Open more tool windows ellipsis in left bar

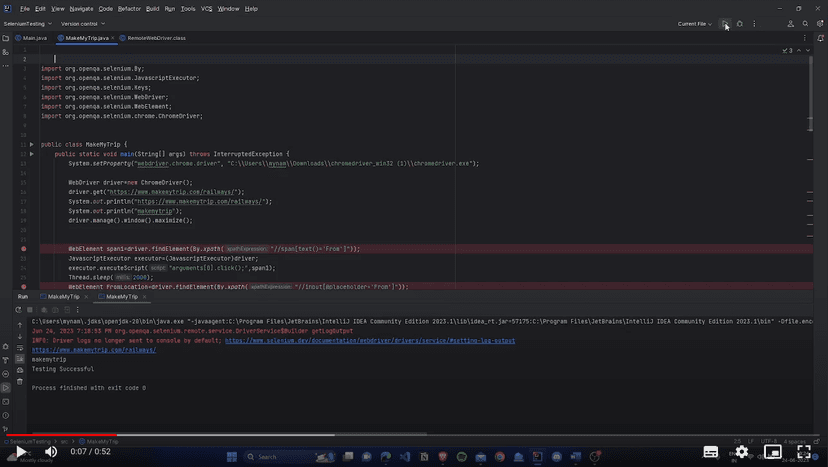tap(6, 66)
